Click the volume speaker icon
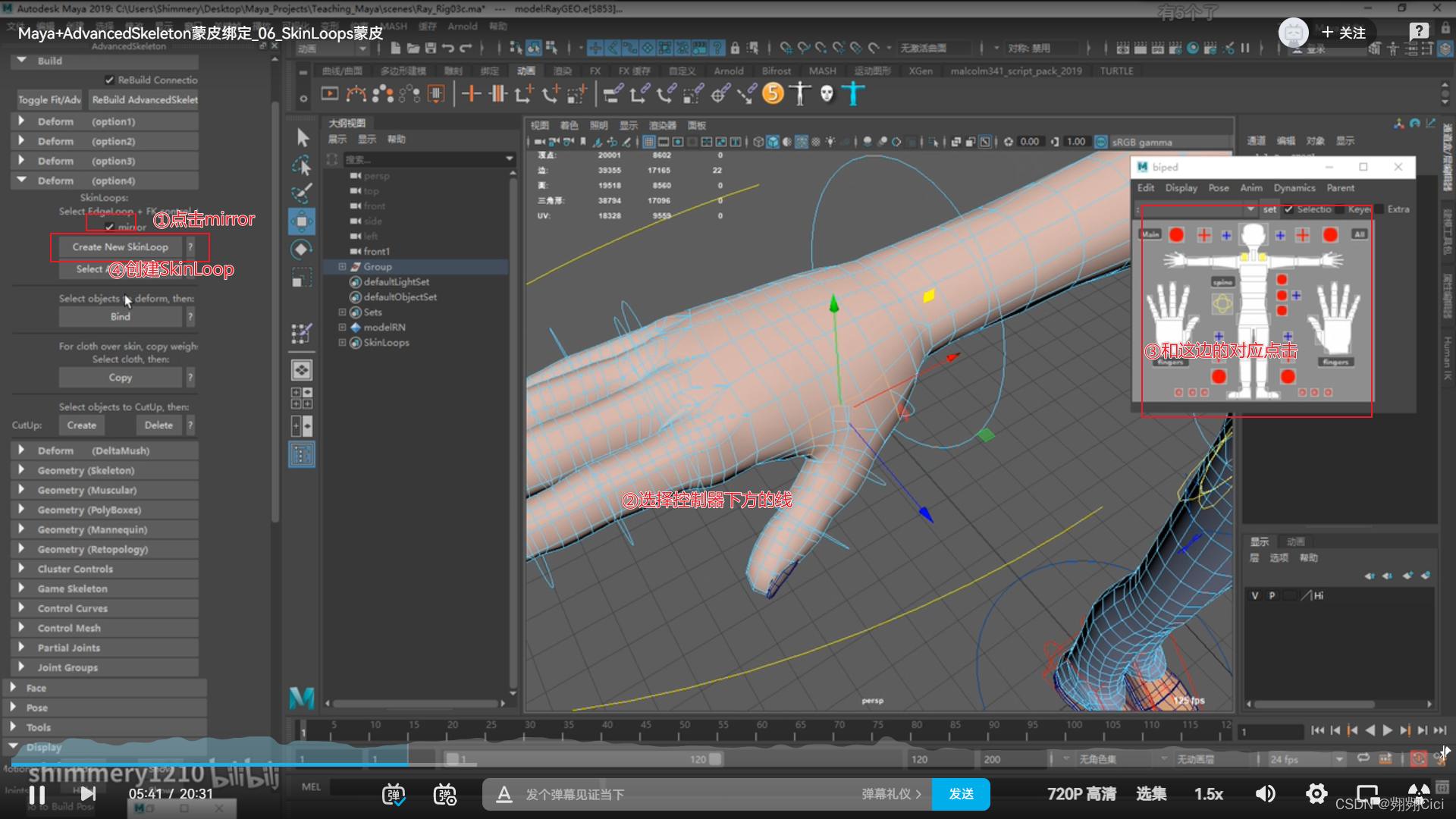 pos(1265,794)
